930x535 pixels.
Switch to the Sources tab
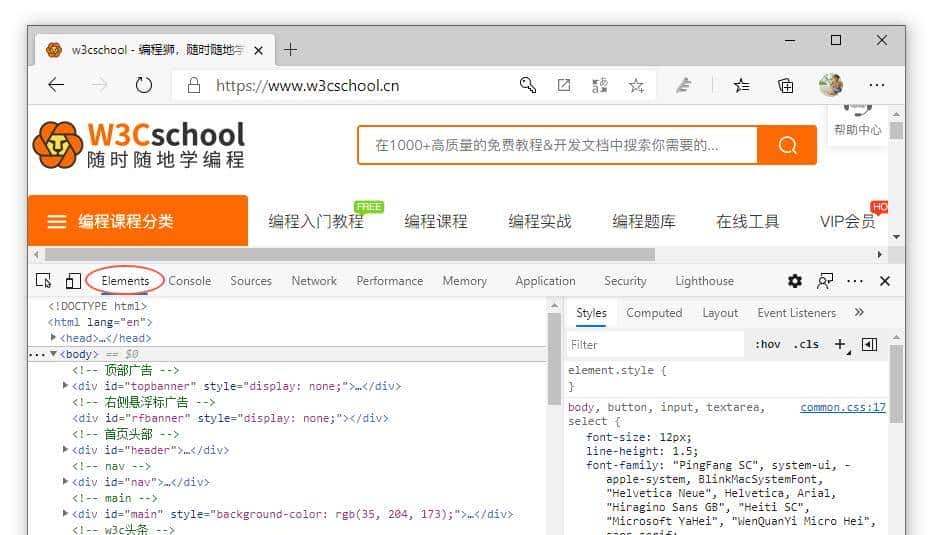click(251, 281)
